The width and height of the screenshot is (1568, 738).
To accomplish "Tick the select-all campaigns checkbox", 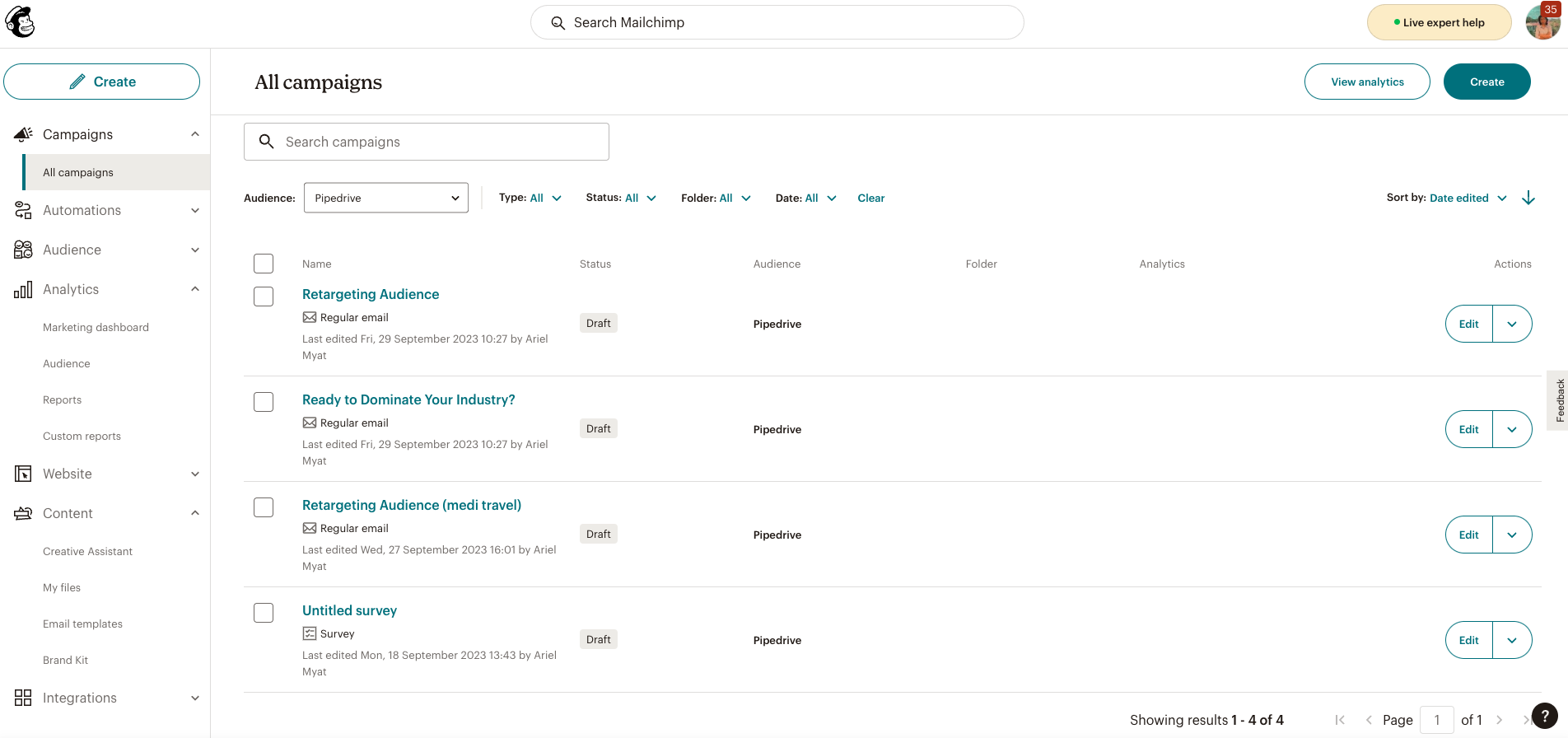I will (x=264, y=264).
